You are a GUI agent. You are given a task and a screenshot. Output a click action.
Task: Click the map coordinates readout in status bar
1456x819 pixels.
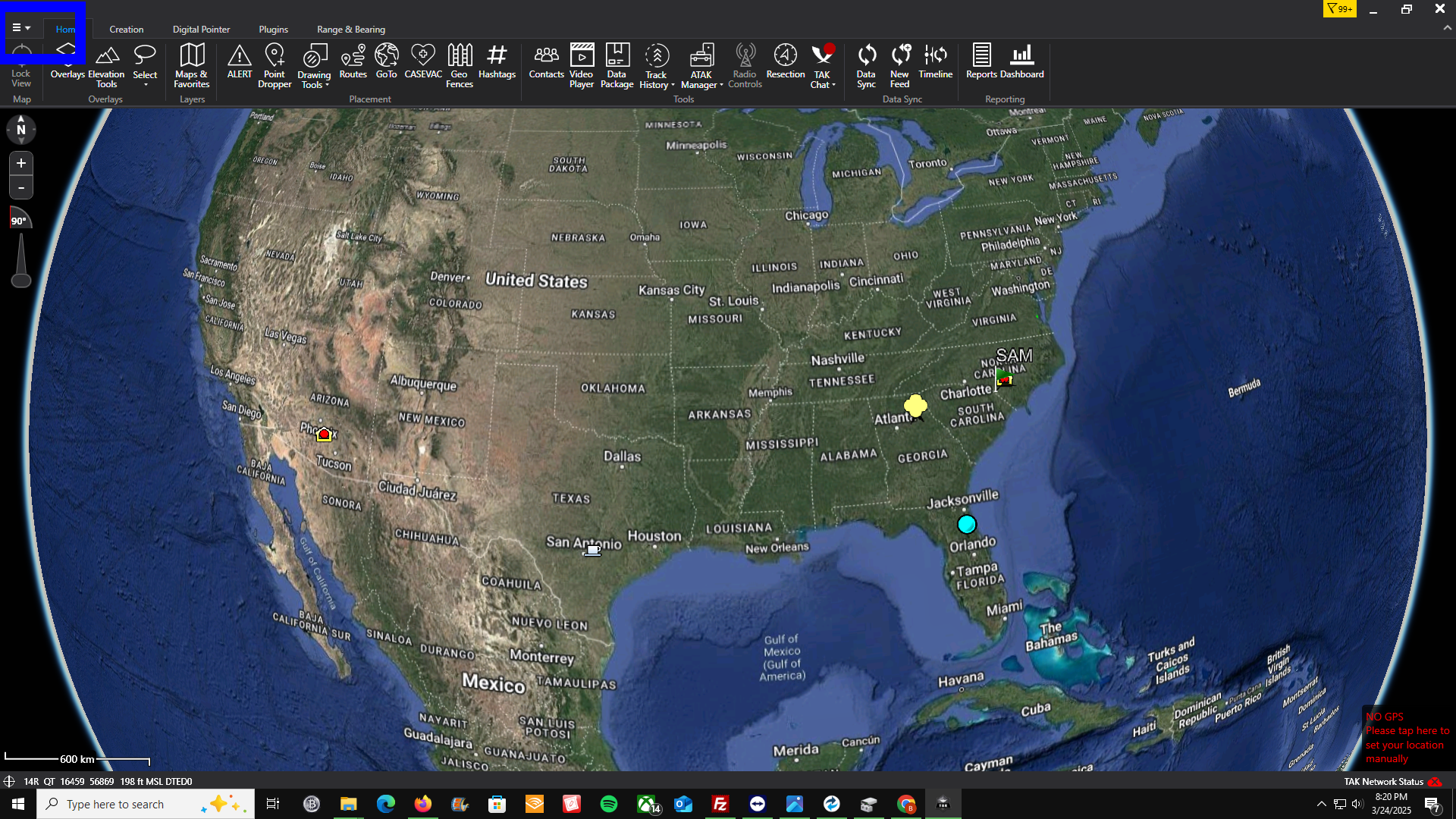click(108, 782)
